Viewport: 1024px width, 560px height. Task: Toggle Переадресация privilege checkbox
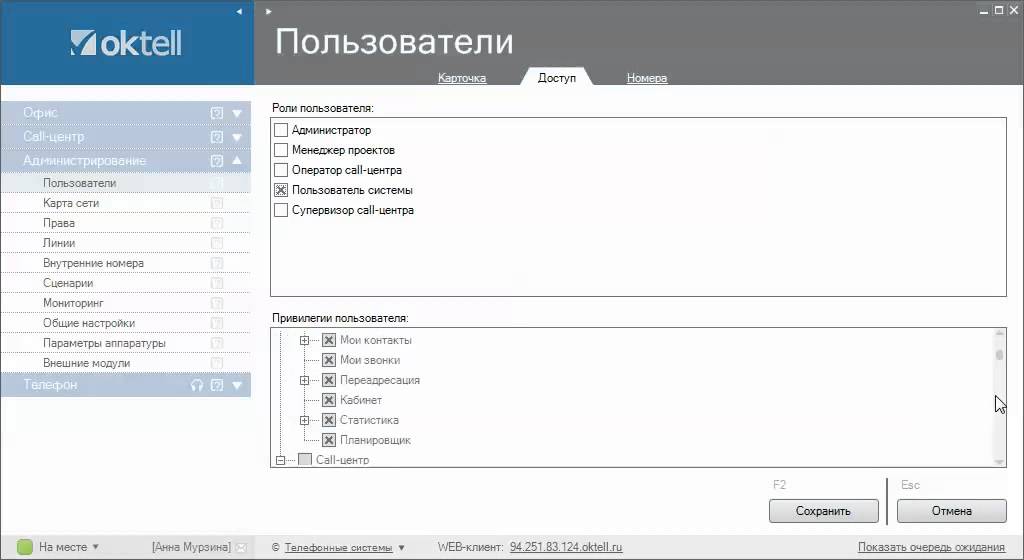pyautogui.click(x=329, y=381)
